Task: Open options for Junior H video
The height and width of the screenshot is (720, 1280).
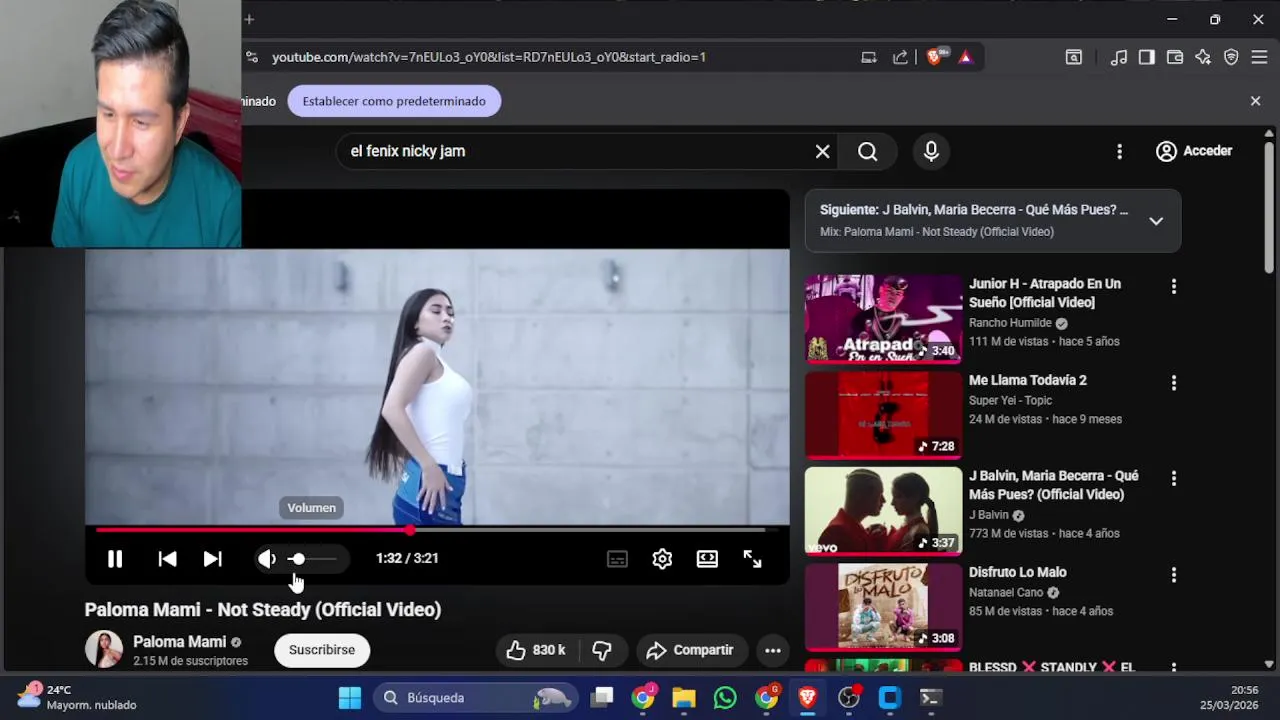Action: point(1173,286)
